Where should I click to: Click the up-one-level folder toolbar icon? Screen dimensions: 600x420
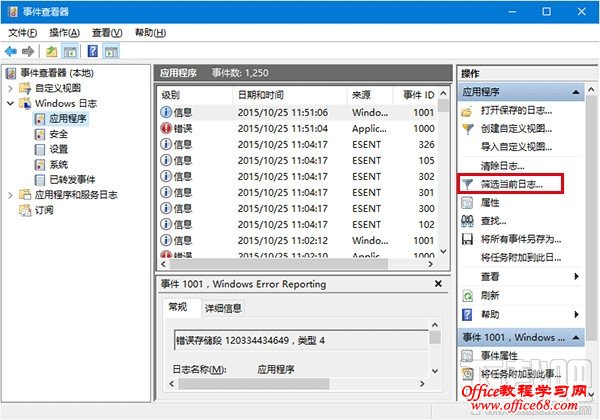tap(52, 51)
